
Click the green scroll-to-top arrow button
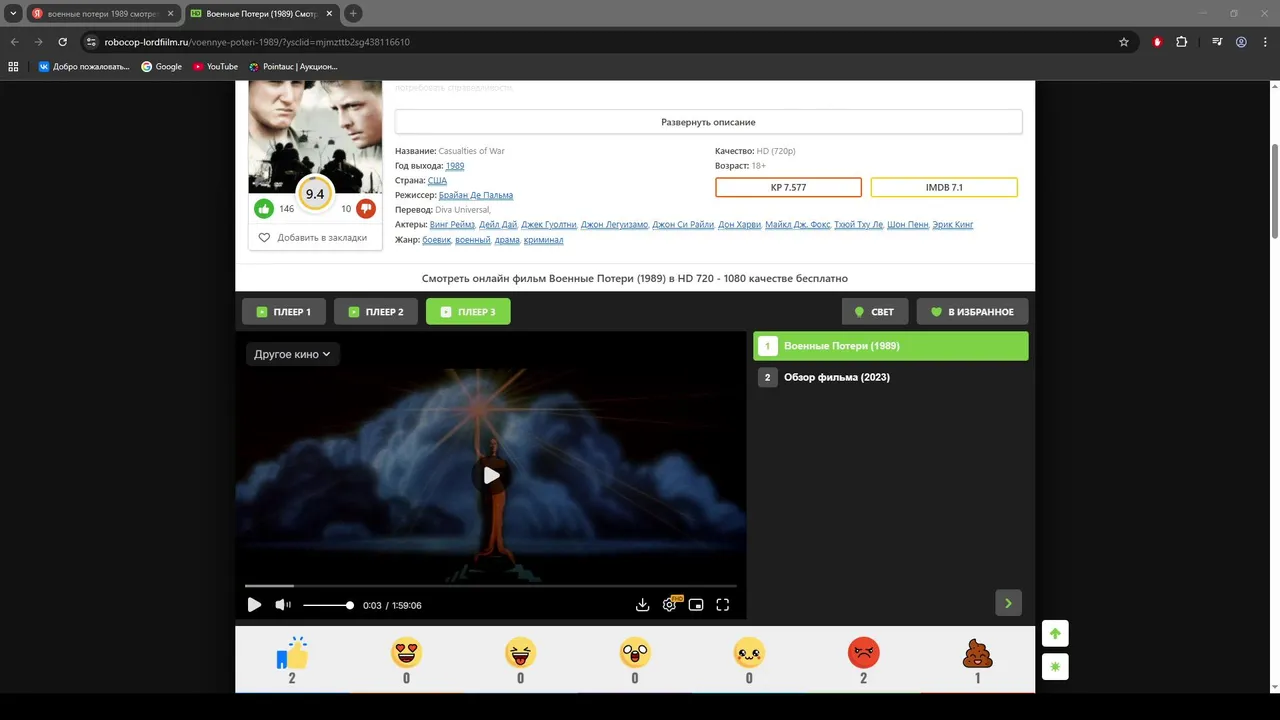(x=1055, y=634)
